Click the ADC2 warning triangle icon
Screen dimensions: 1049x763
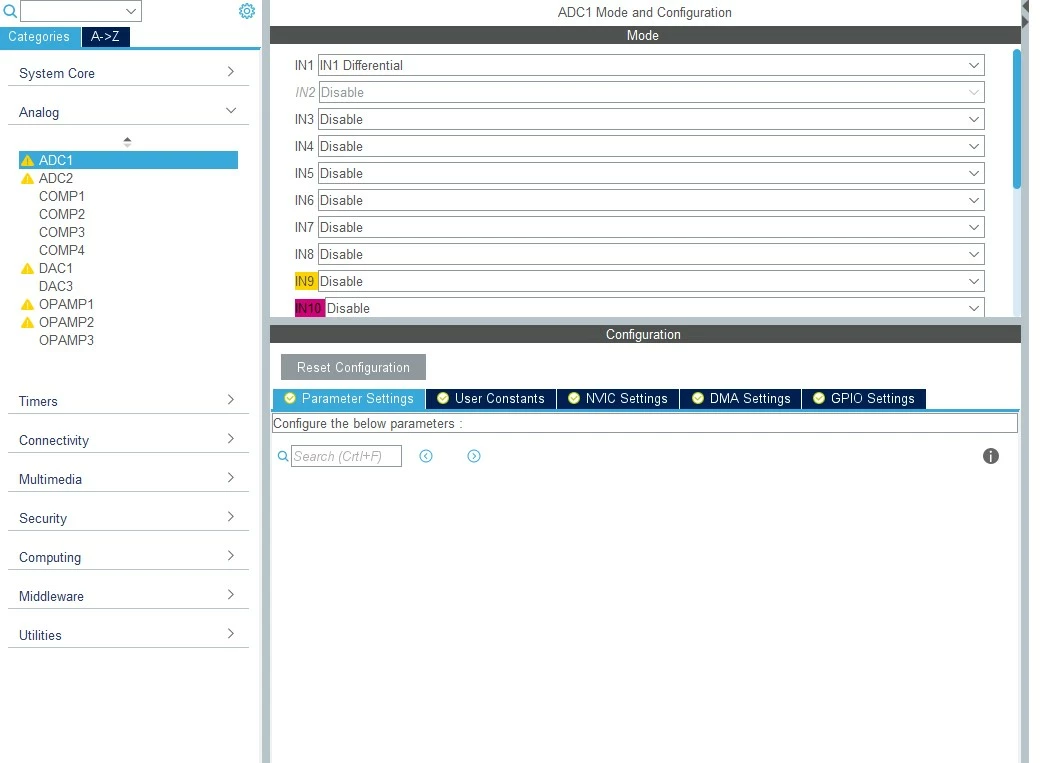[27, 179]
